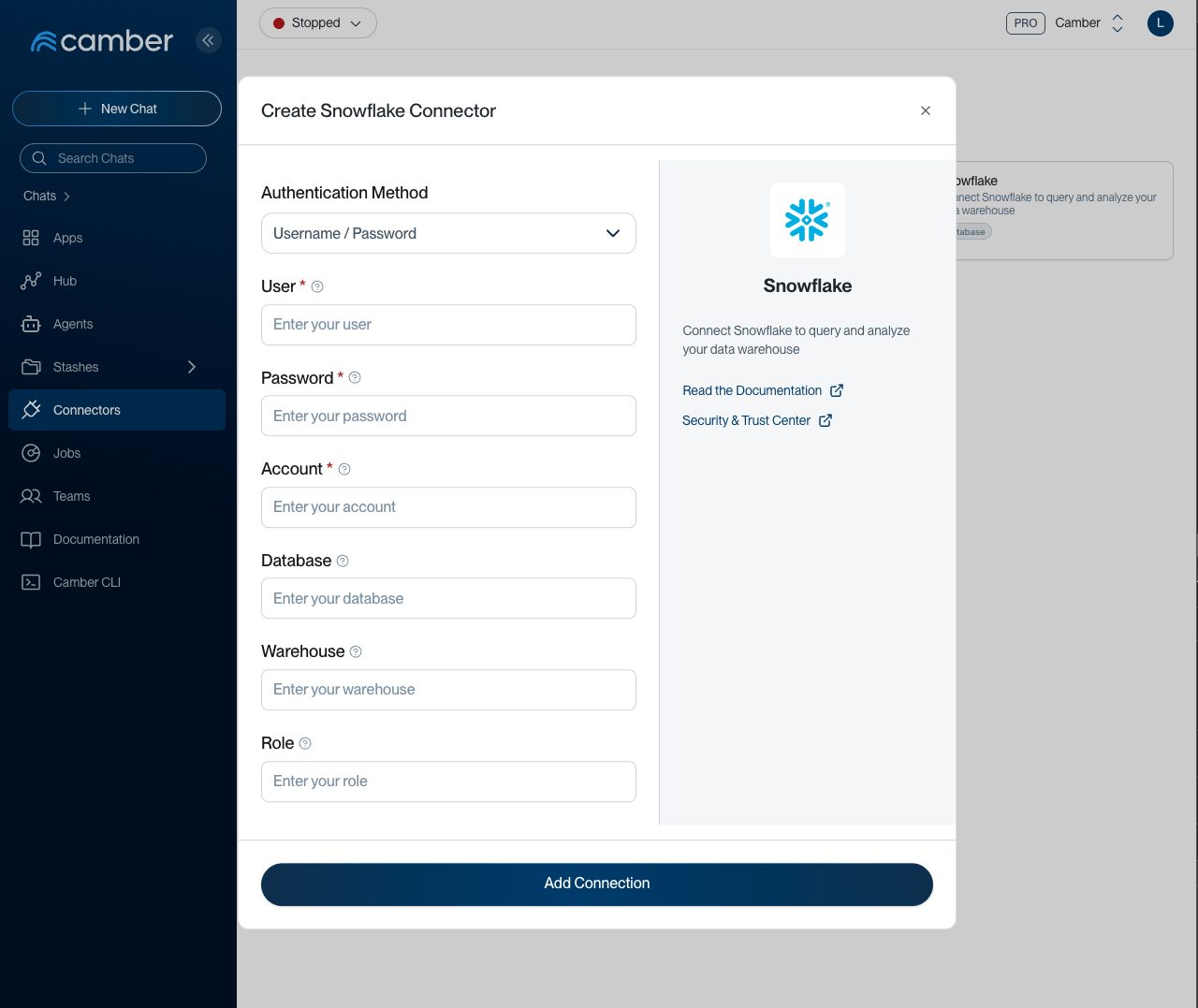
Task: Select the Agents icon
Action: [x=31, y=324]
